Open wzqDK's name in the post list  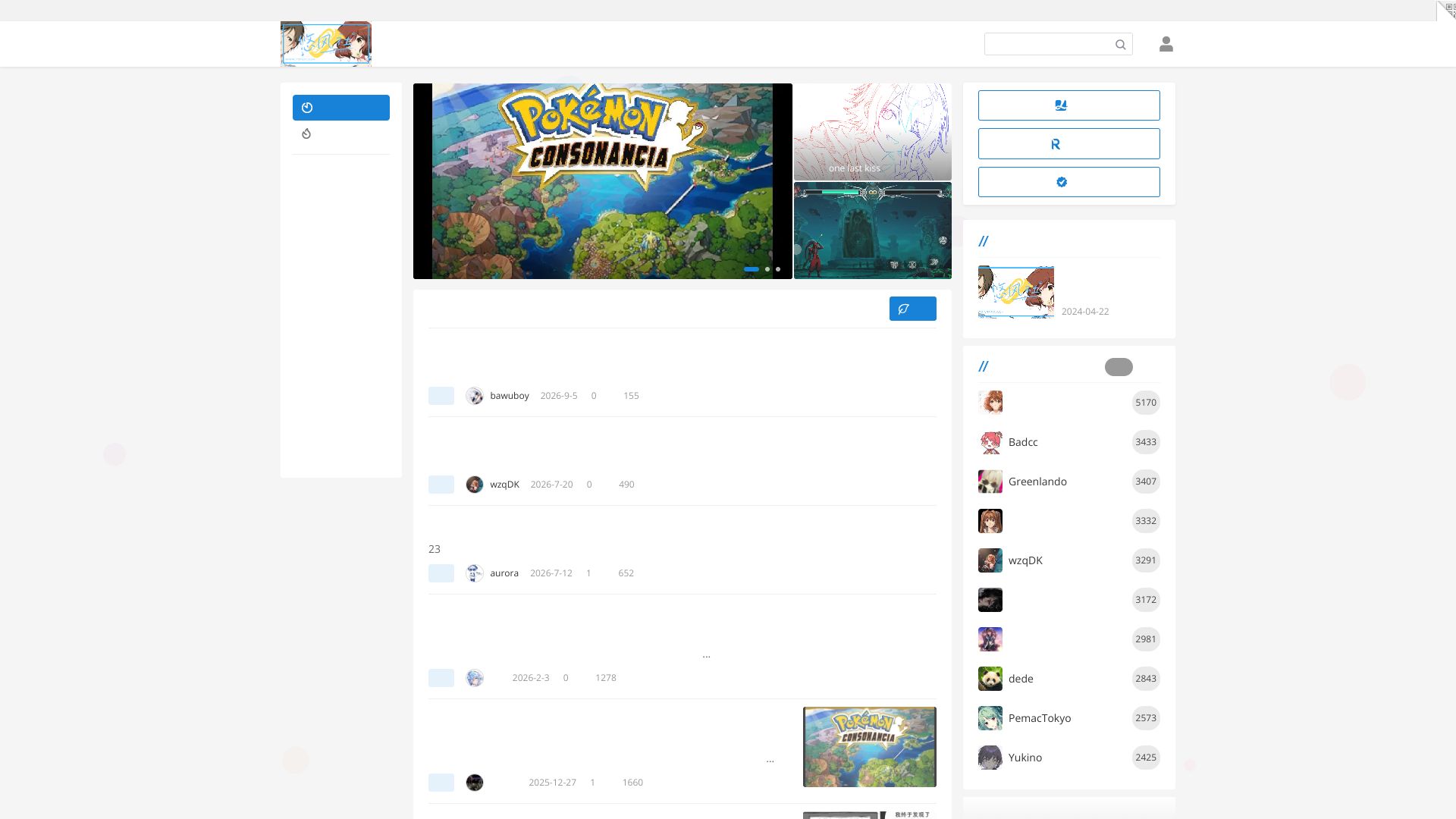pyautogui.click(x=504, y=485)
